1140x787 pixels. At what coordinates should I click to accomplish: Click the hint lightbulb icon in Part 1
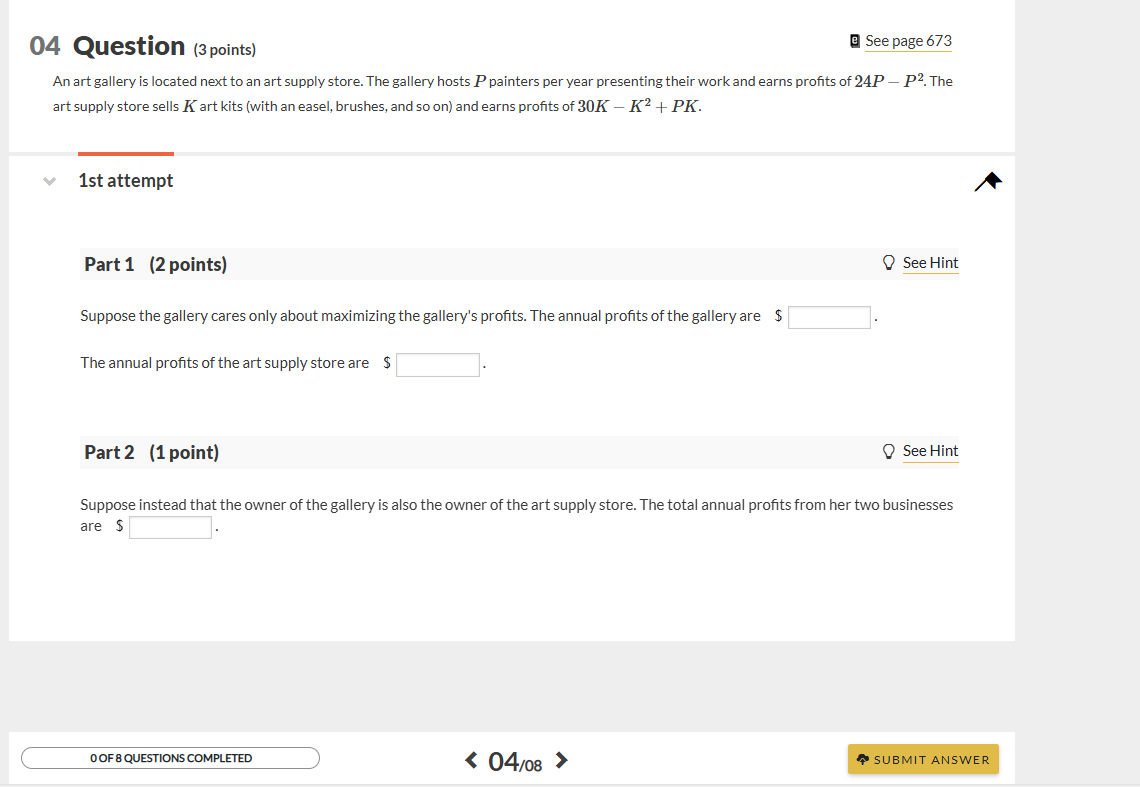[889, 262]
